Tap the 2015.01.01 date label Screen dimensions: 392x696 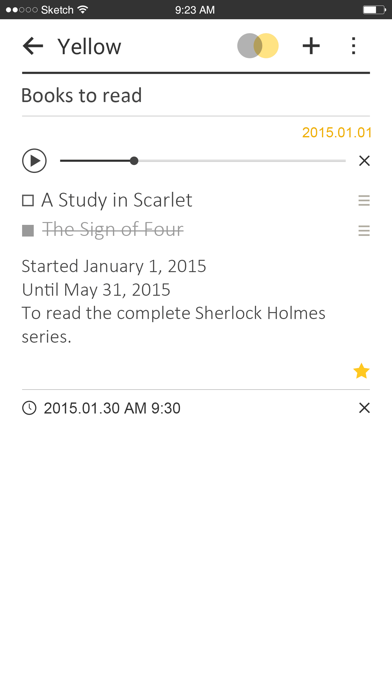337,132
